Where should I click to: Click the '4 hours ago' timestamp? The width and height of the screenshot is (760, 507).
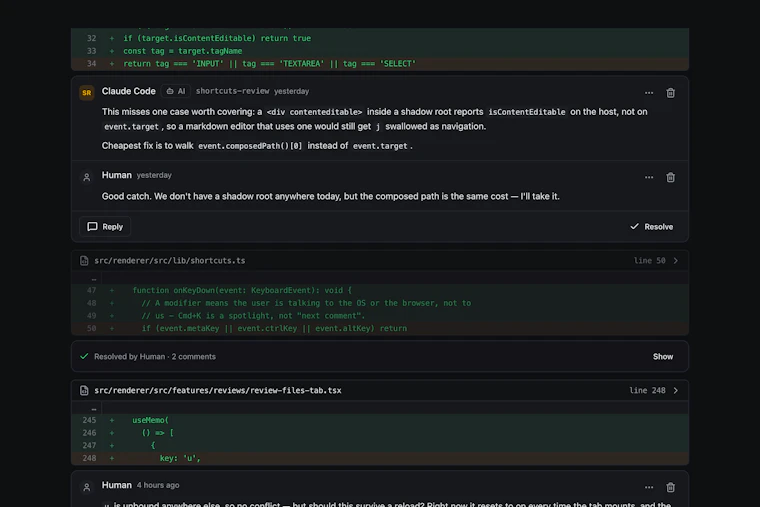pyautogui.click(x=158, y=485)
